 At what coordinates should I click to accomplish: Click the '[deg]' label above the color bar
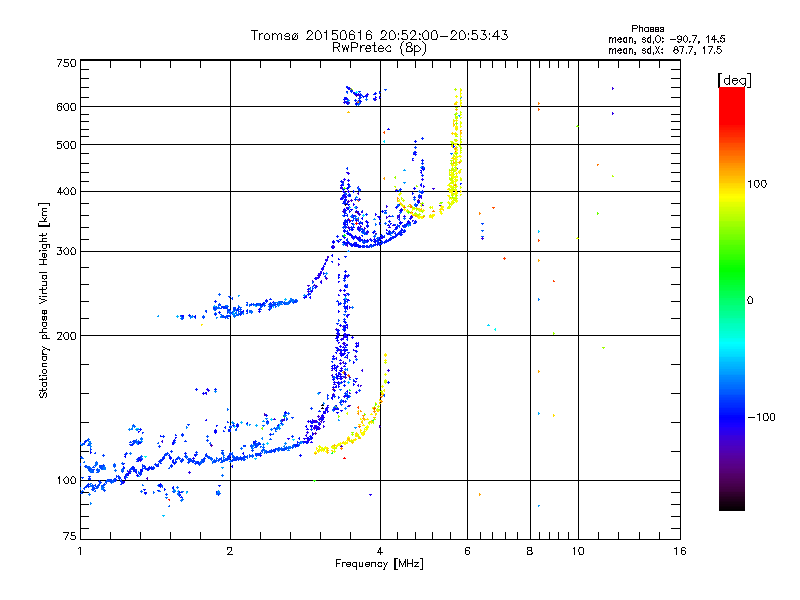pyautogui.click(x=734, y=80)
